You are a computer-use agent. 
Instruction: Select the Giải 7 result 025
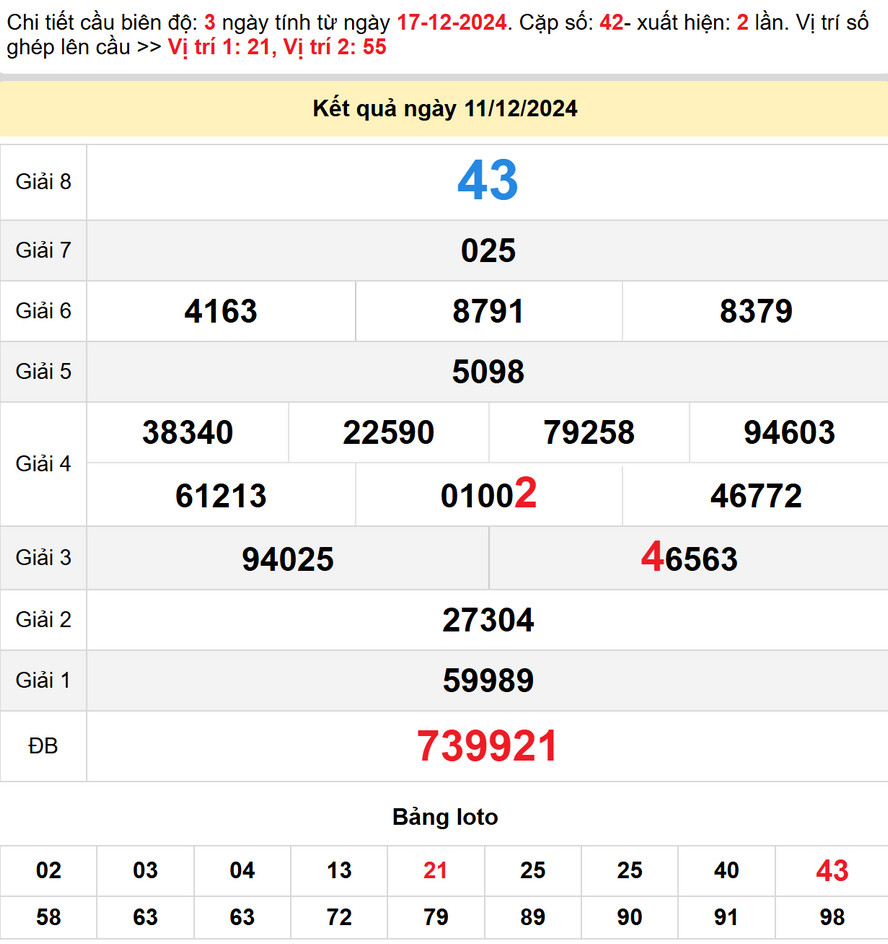487,250
